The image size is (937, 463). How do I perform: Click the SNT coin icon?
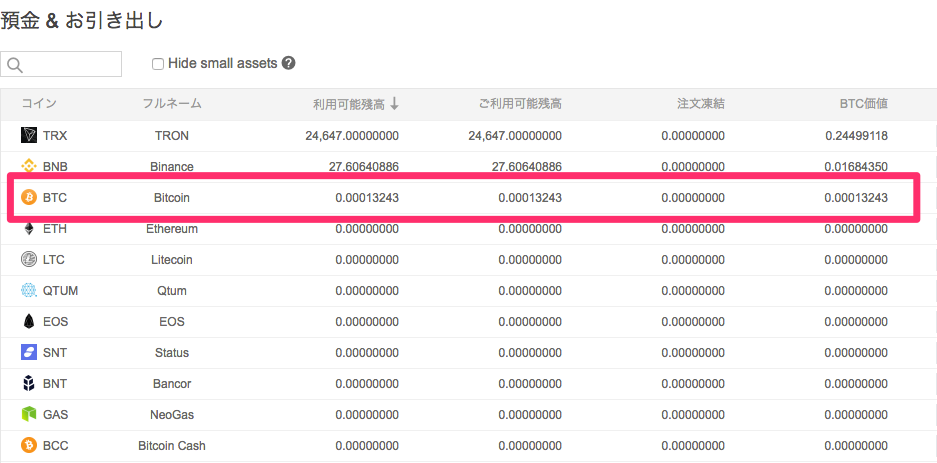(x=29, y=352)
